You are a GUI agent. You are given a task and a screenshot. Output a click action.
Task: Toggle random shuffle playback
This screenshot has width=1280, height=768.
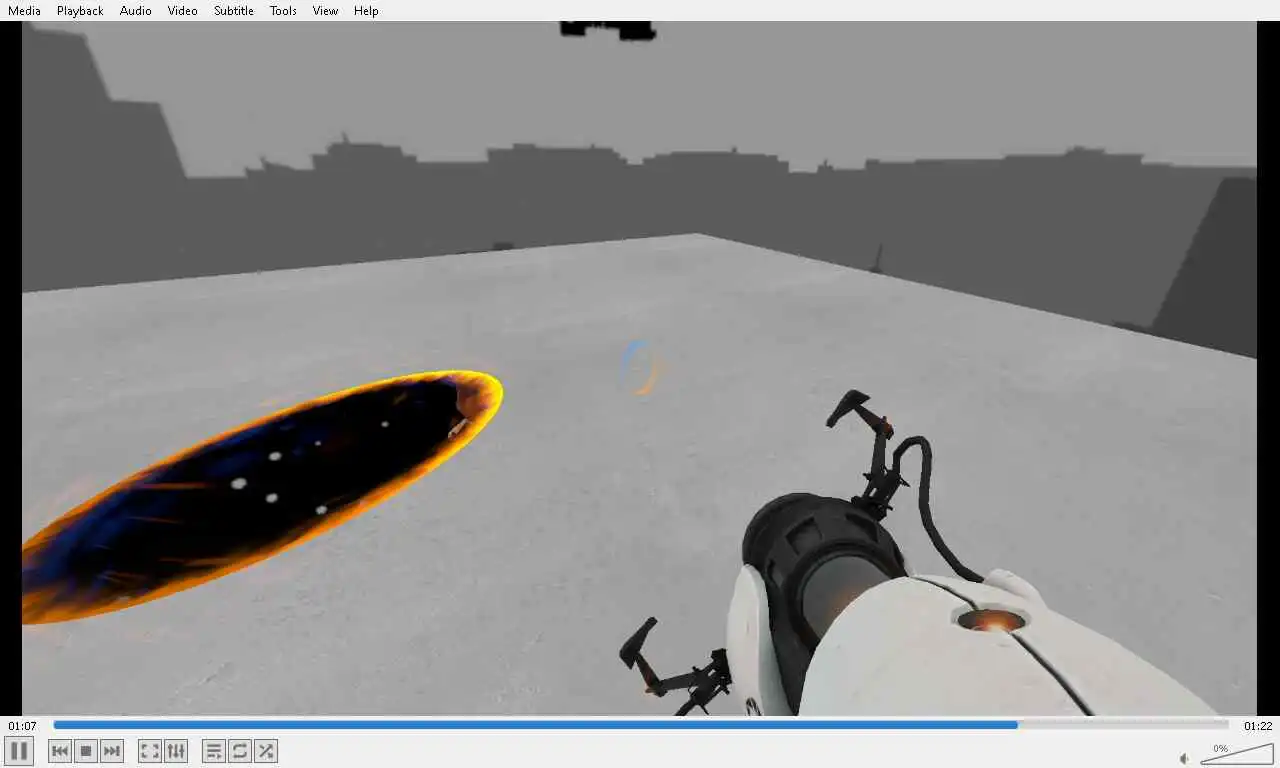(266, 751)
